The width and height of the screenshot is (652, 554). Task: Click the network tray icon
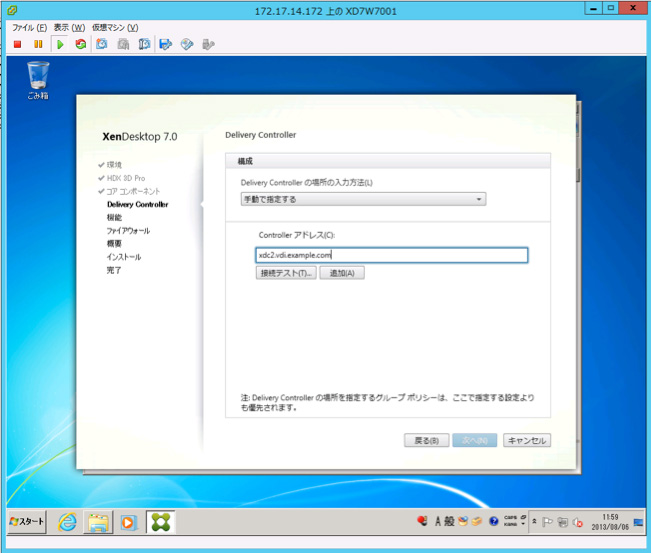click(563, 522)
